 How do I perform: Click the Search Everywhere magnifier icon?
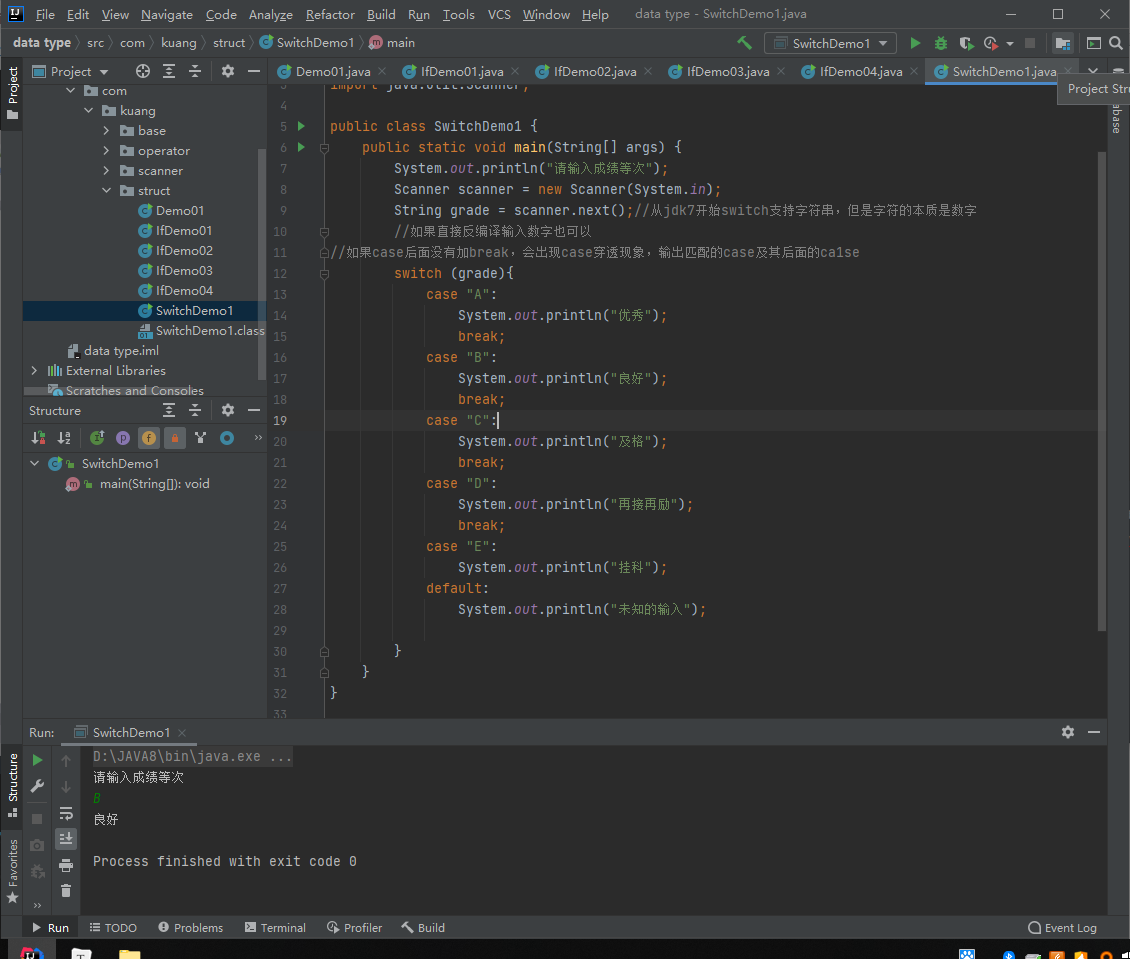click(1116, 43)
